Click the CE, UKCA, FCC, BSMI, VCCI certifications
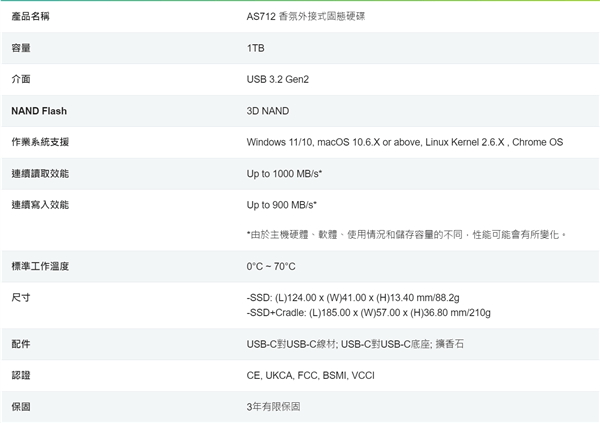Viewport: 600px width, 423px height. pos(310,375)
